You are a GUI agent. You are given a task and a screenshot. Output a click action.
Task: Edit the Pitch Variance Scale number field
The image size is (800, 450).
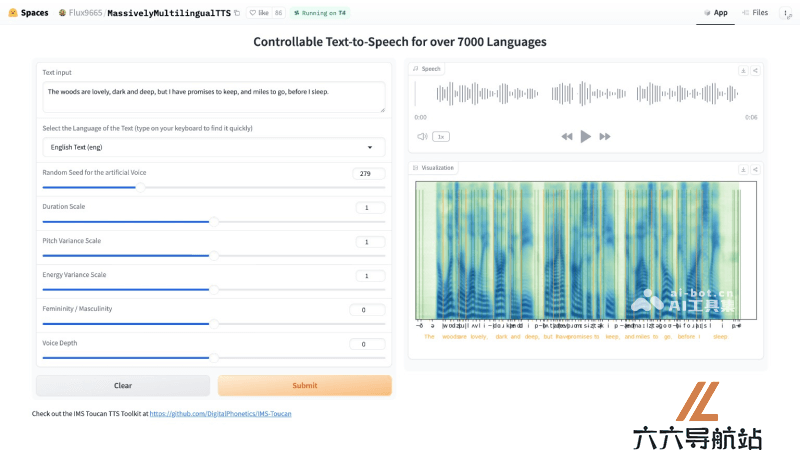(369, 242)
